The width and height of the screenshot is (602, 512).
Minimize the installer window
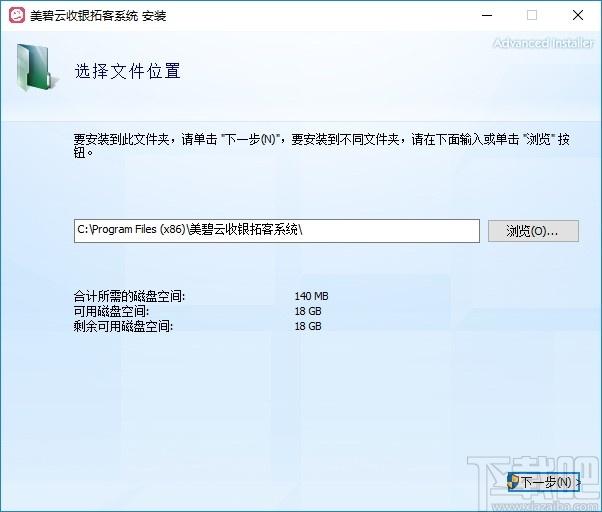coord(486,15)
